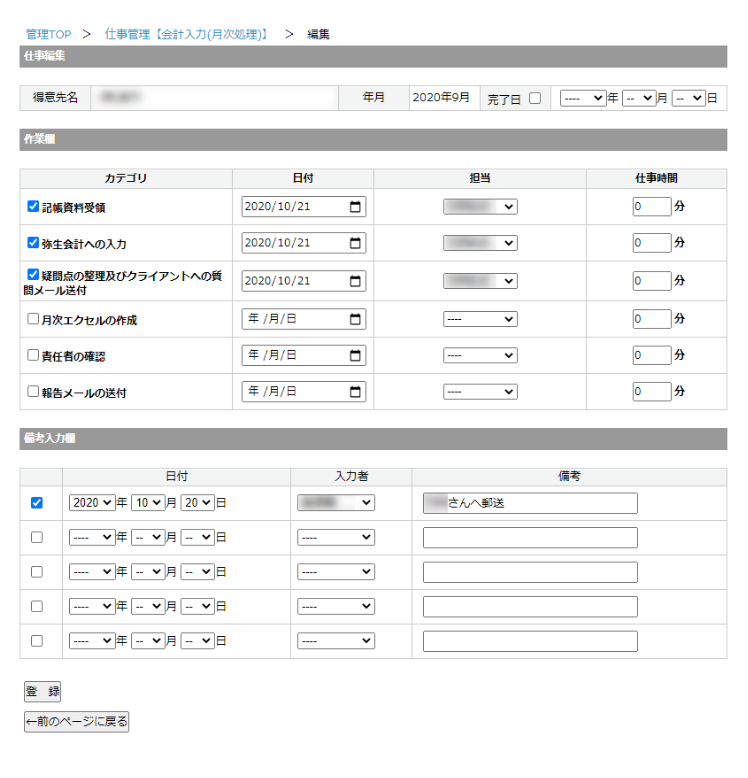Open calendar picker for 記帳資料受領 date
The height and width of the screenshot is (778, 748).
coord(355,207)
